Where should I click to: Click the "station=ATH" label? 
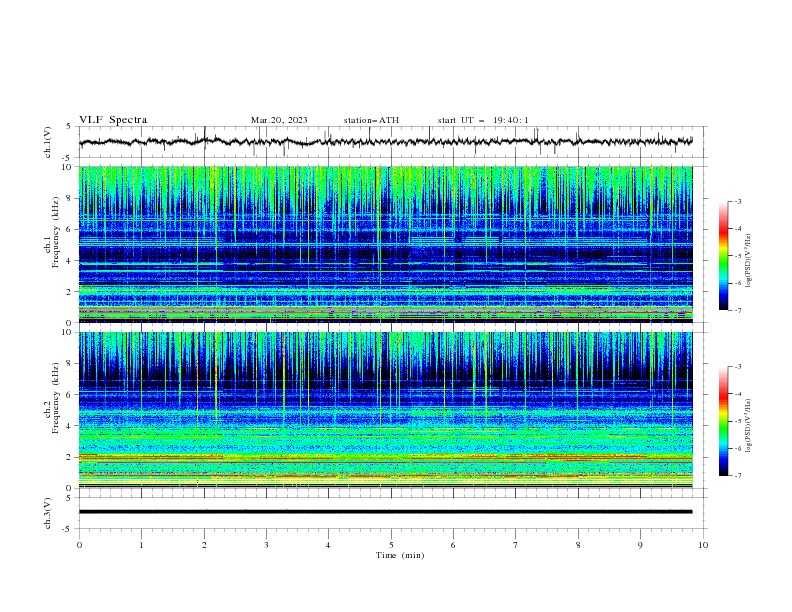(x=371, y=120)
